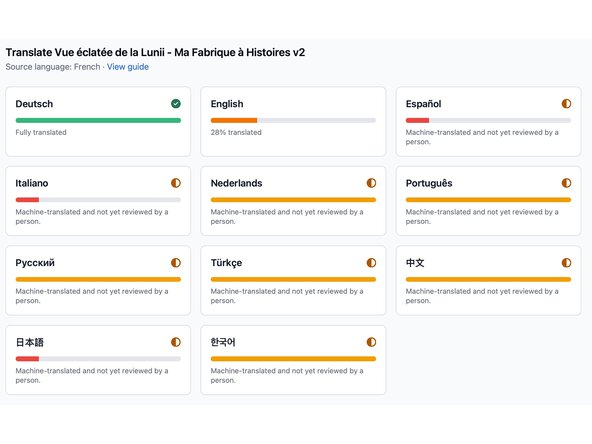Choose the Türkçe language title

click(226, 263)
